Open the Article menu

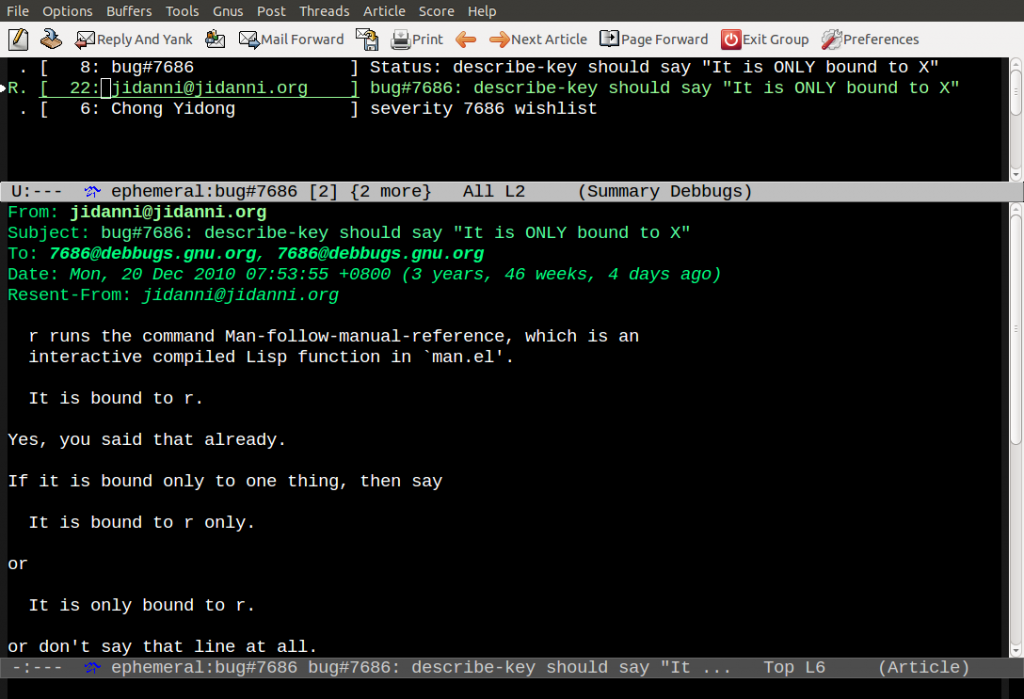tap(383, 11)
